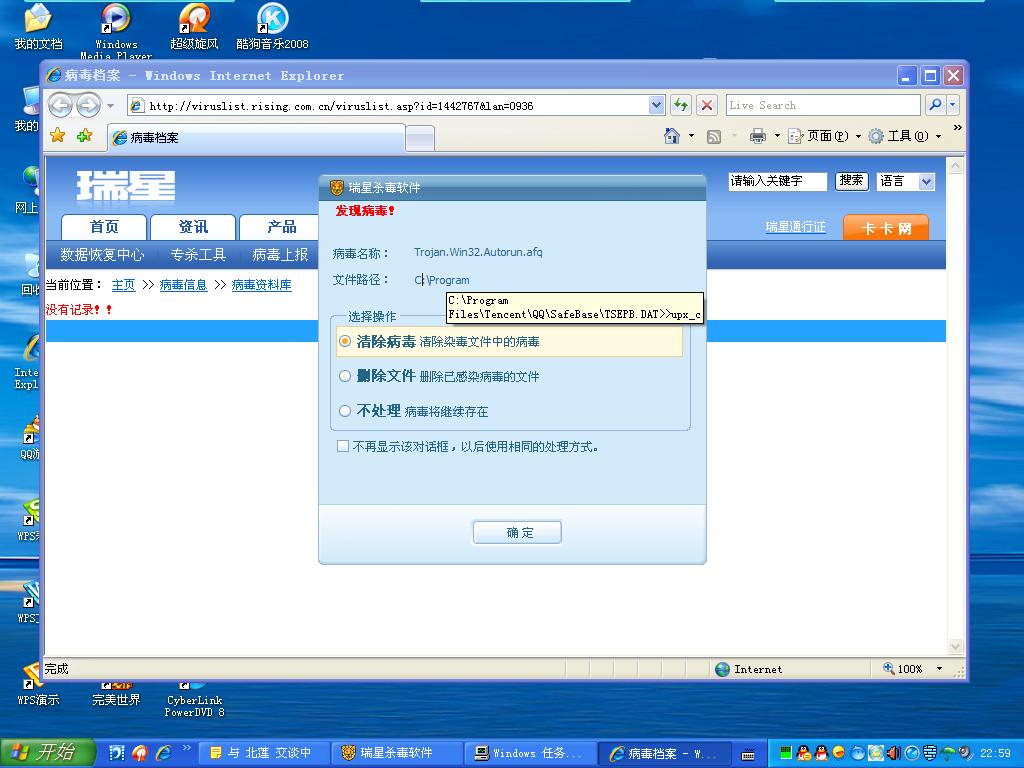This screenshot has width=1024, height=768.
Task: Click the zoom magnifier icon in status bar
Action: click(x=888, y=668)
